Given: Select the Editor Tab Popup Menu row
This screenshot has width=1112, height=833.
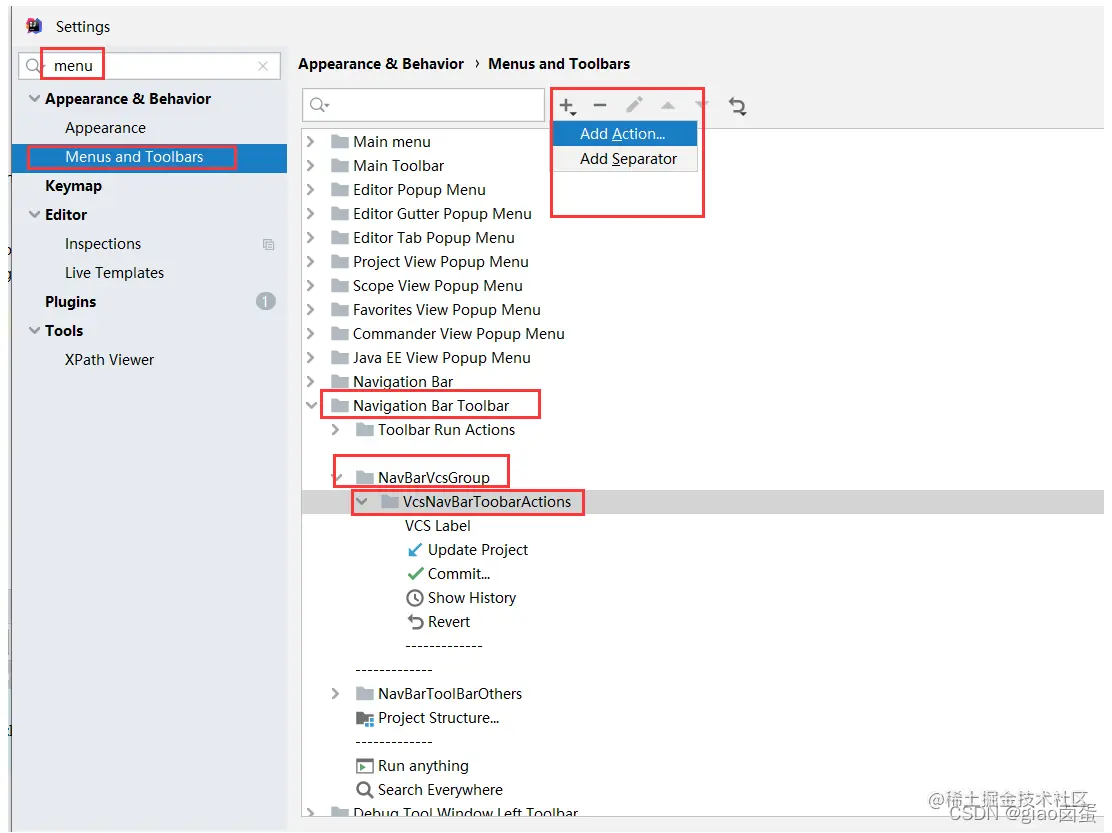Looking at the screenshot, I should [434, 237].
